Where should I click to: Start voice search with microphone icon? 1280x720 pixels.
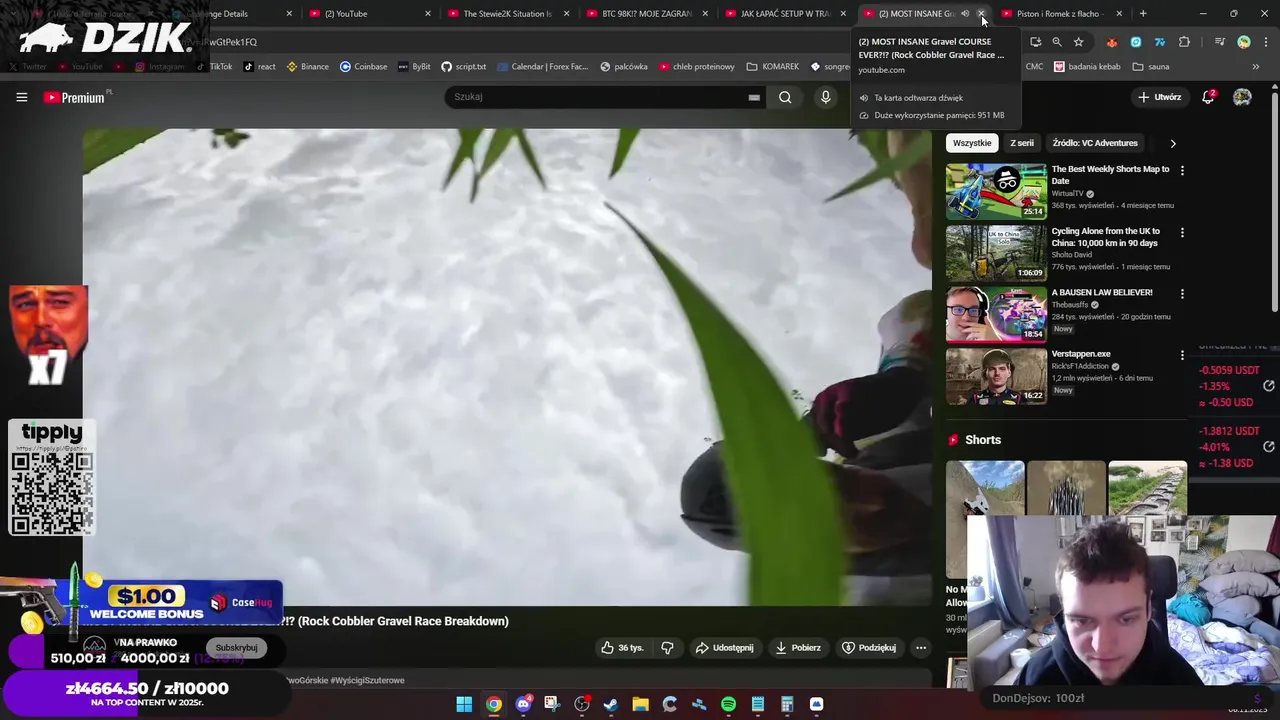click(x=825, y=97)
